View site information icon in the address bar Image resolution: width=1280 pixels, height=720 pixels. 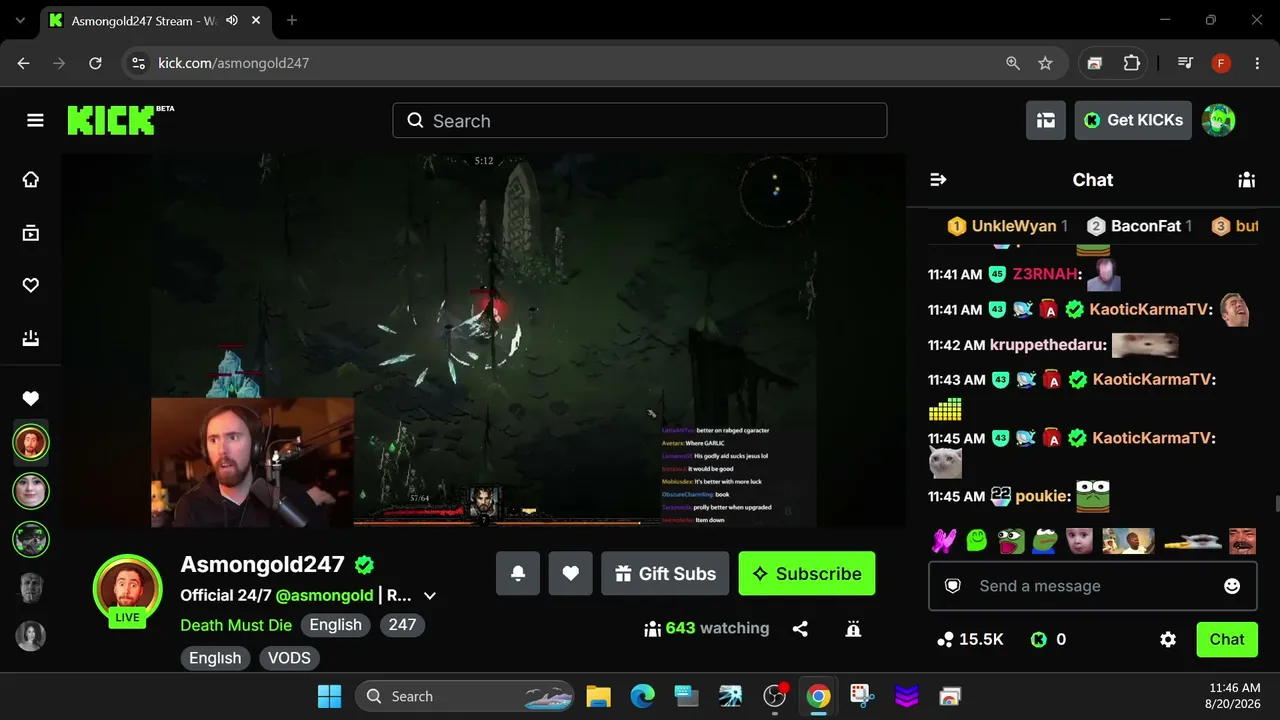(138, 63)
